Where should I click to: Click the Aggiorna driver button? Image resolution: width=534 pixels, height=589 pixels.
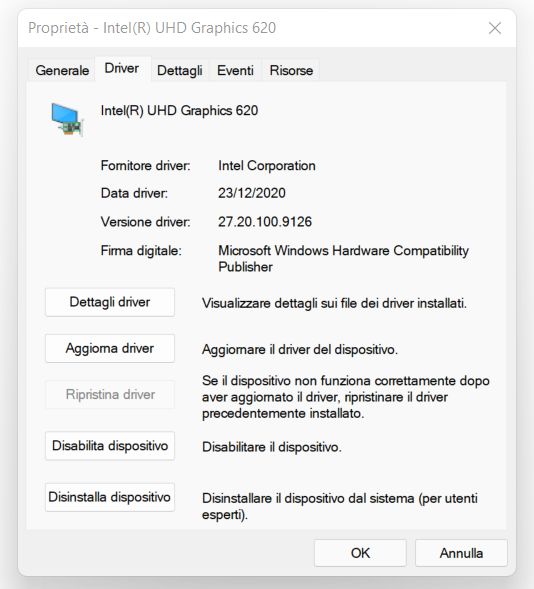click(x=110, y=348)
